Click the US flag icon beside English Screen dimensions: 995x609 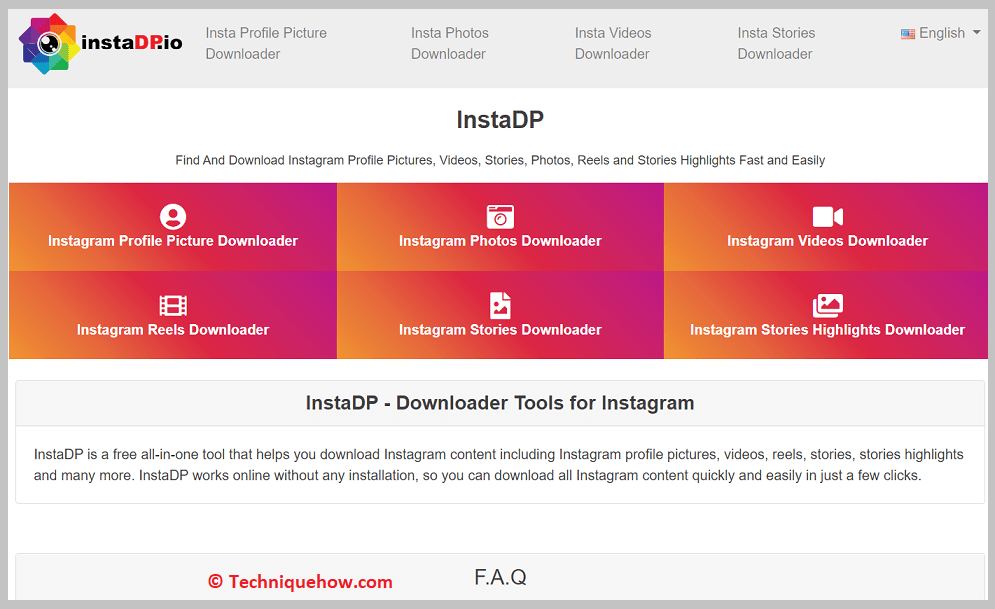pos(907,34)
